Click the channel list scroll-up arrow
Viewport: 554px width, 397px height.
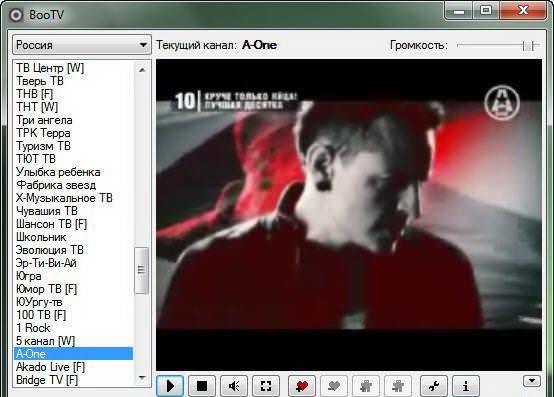click(x=142, y=70)
